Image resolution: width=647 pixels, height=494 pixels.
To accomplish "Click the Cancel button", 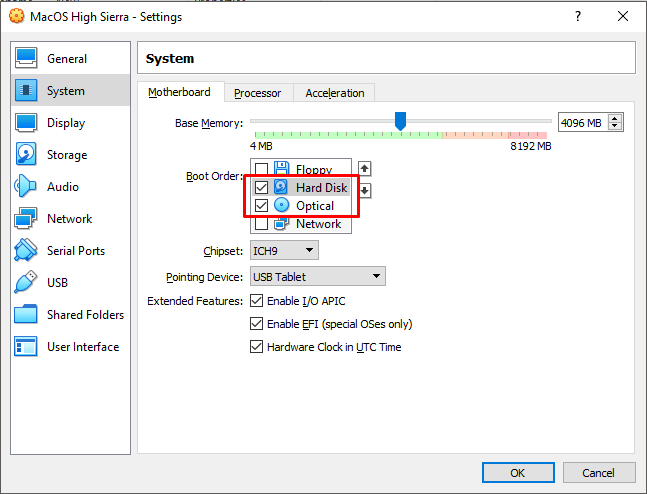I will coord(598,472).
